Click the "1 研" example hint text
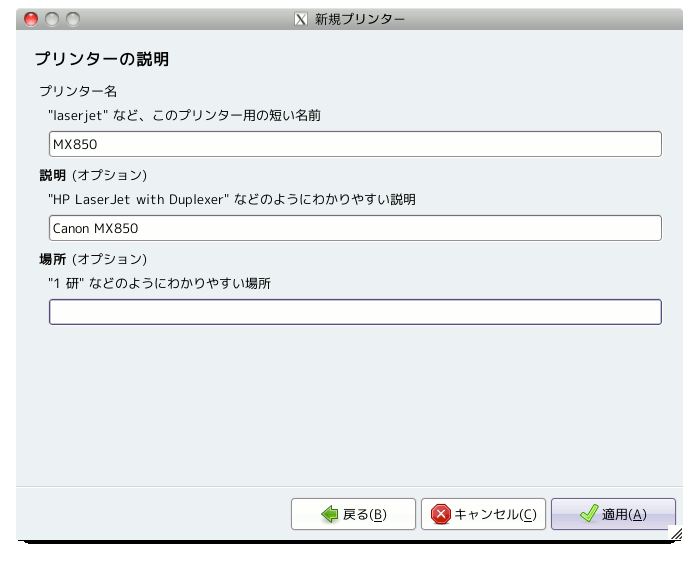The width and height of the screenshot is (699, 564). [159, 283]
